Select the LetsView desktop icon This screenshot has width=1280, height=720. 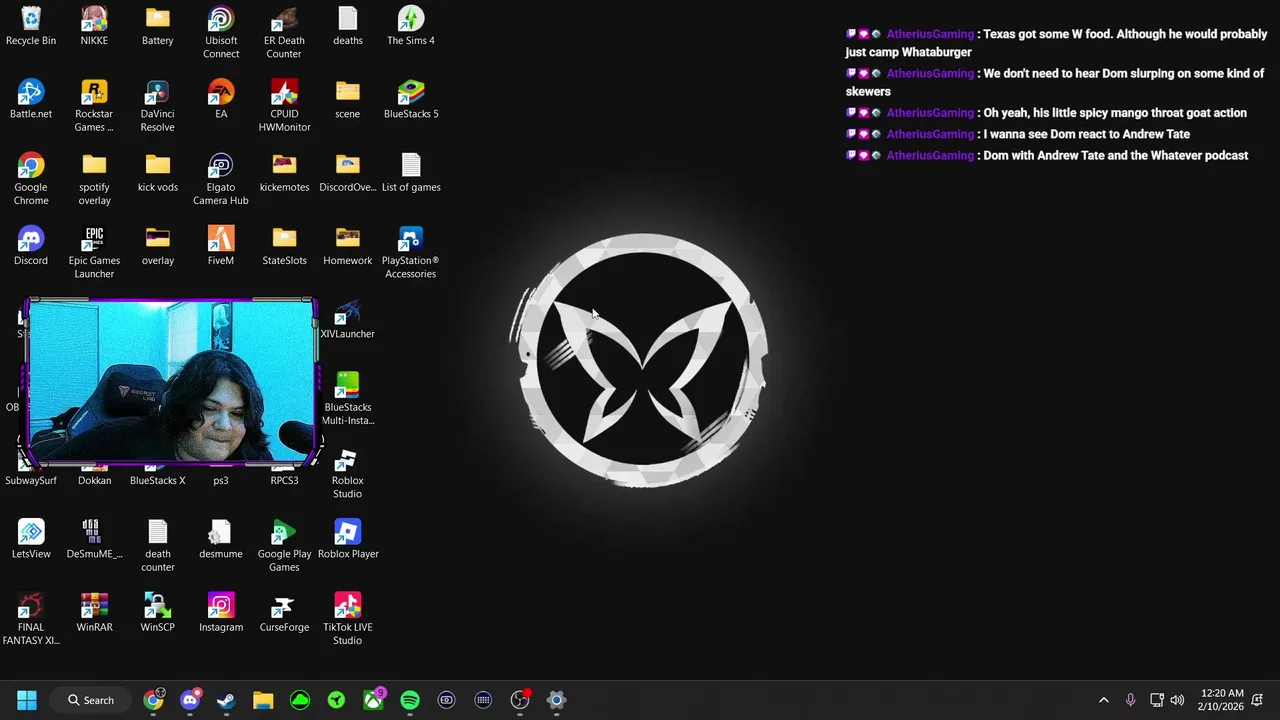point(31,539)
